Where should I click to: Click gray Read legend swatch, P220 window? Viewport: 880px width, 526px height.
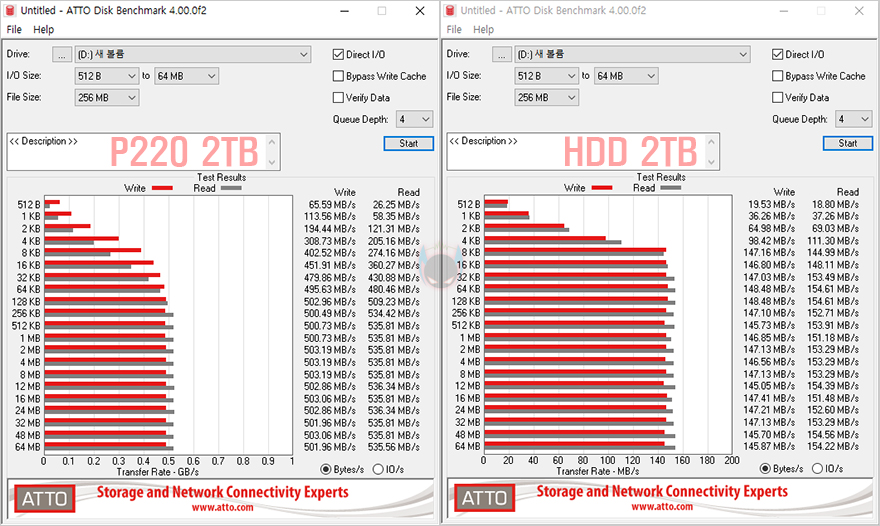231,188
